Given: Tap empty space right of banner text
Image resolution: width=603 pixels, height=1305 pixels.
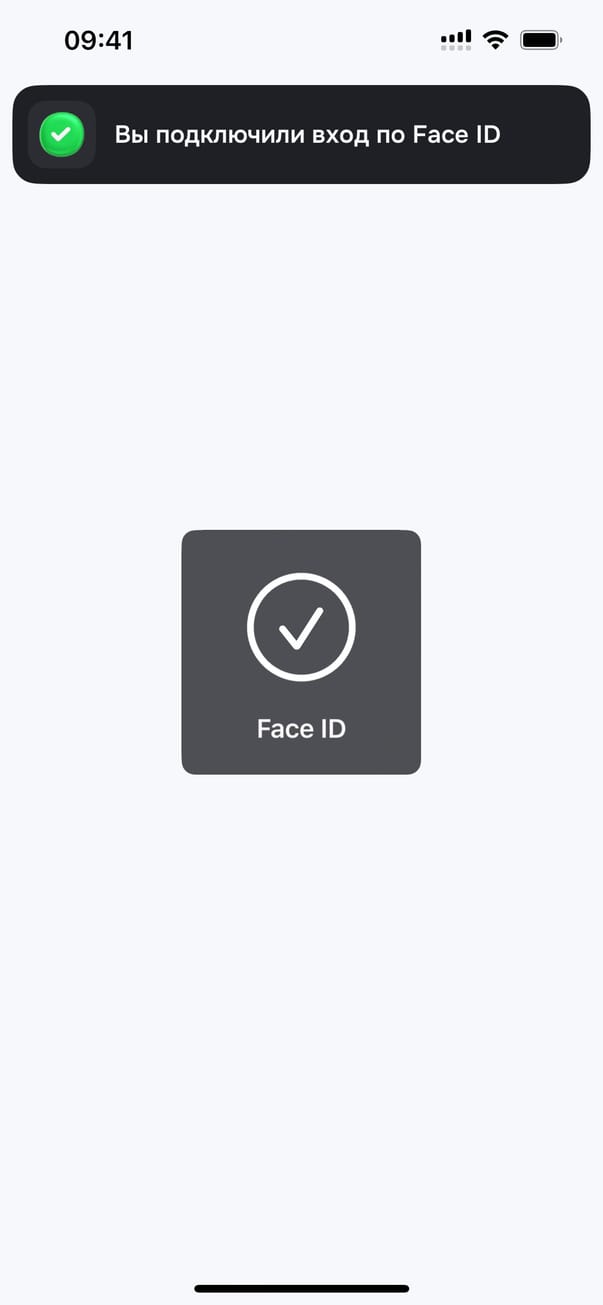Looking at the screenshot, I should pyautogui.click(x=545, y=134).
